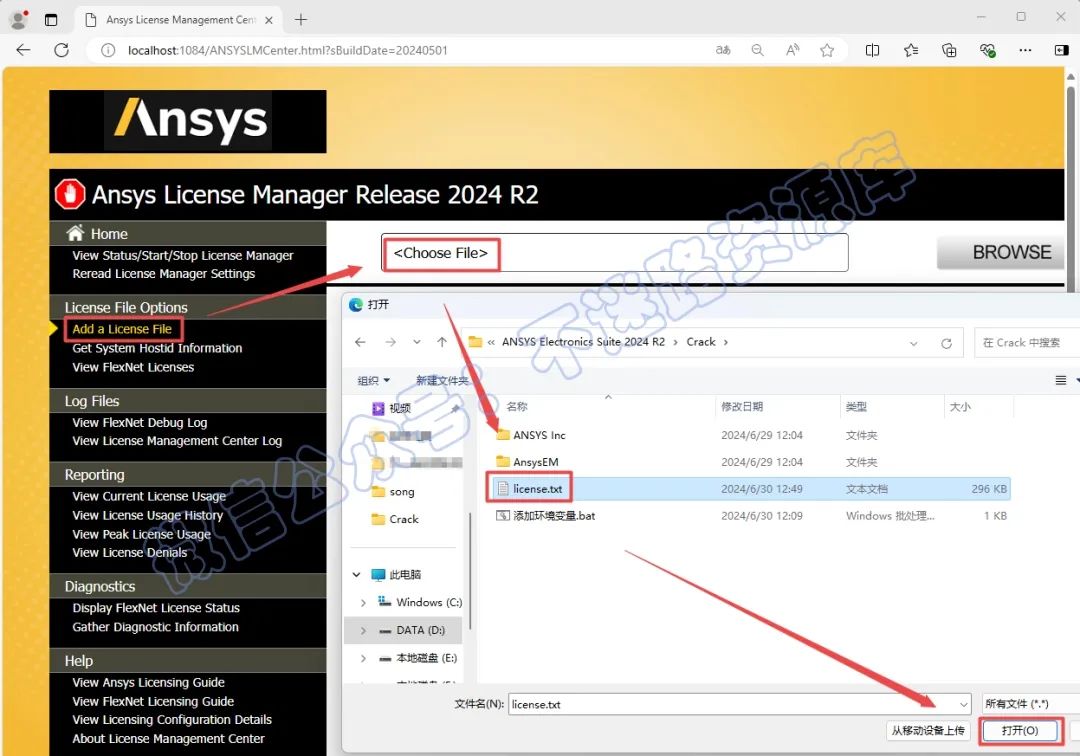Close the Ansys License Management Center tab
The height and width of the screenshot is (756, 1080).
pyautogui.click(x=269, y=20)
